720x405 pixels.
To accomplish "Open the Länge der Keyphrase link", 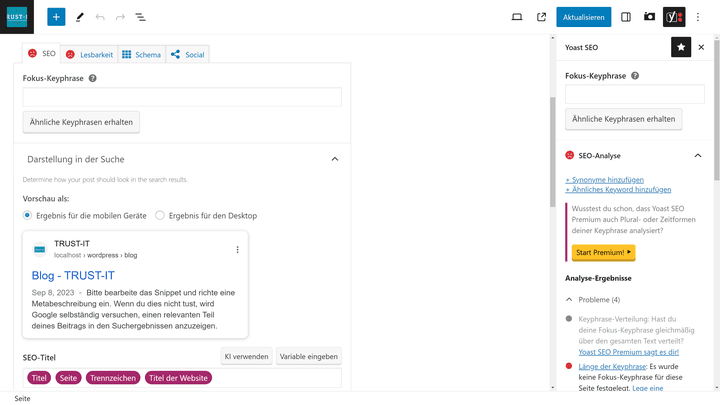I will point(612,366).
